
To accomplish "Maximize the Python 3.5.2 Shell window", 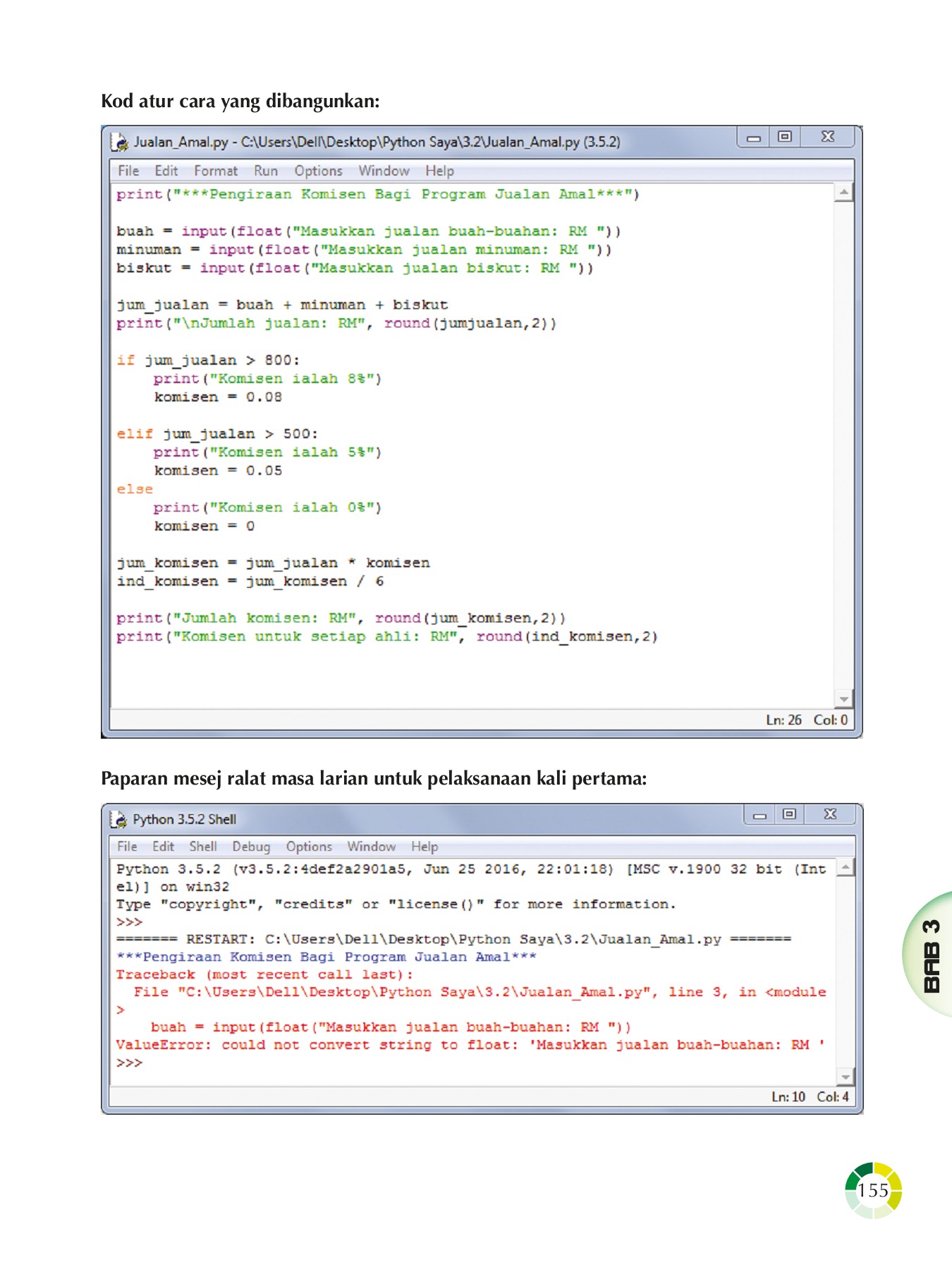I will (x=789, y=814).
